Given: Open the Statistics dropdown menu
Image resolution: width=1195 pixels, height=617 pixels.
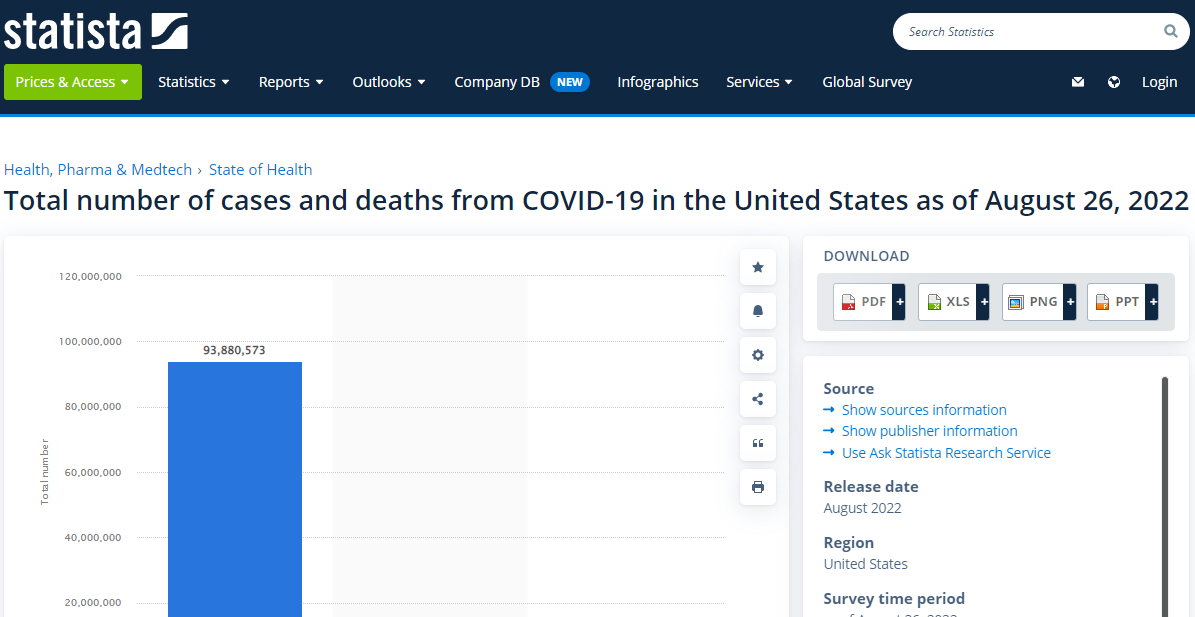Looking at the screenshot, I should click(193, 82).
